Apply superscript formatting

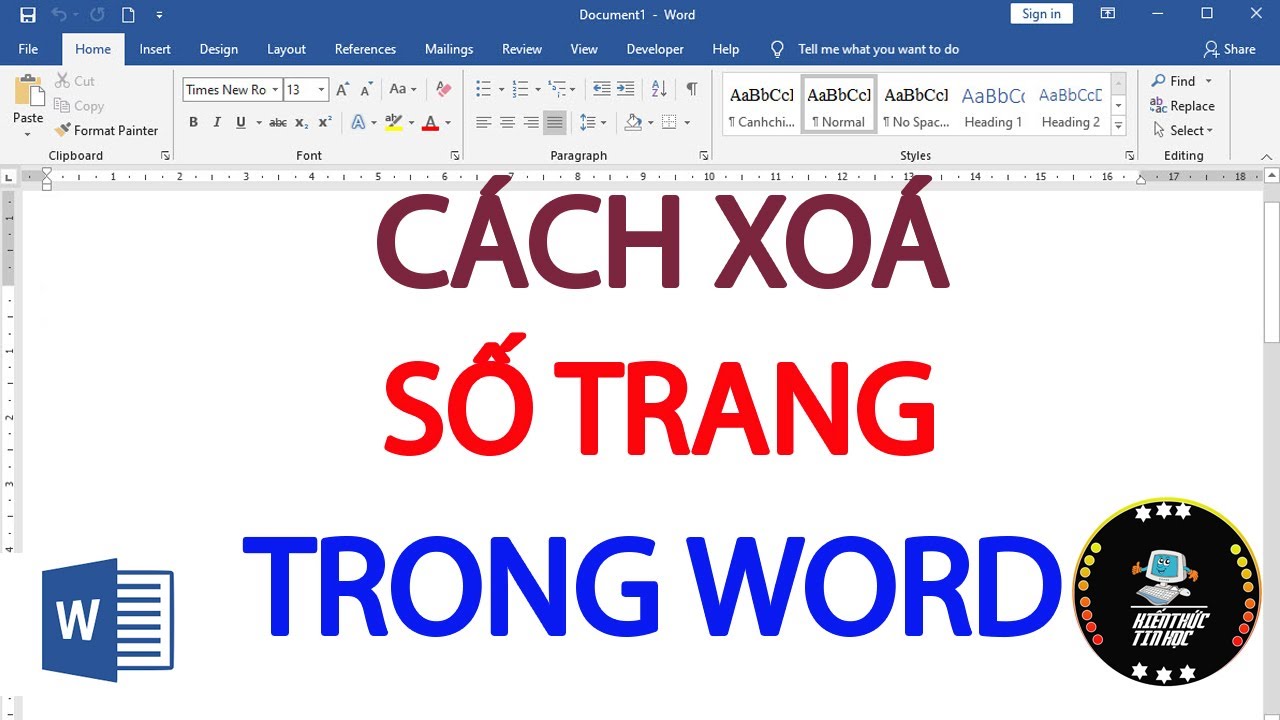tap(325, 123)
